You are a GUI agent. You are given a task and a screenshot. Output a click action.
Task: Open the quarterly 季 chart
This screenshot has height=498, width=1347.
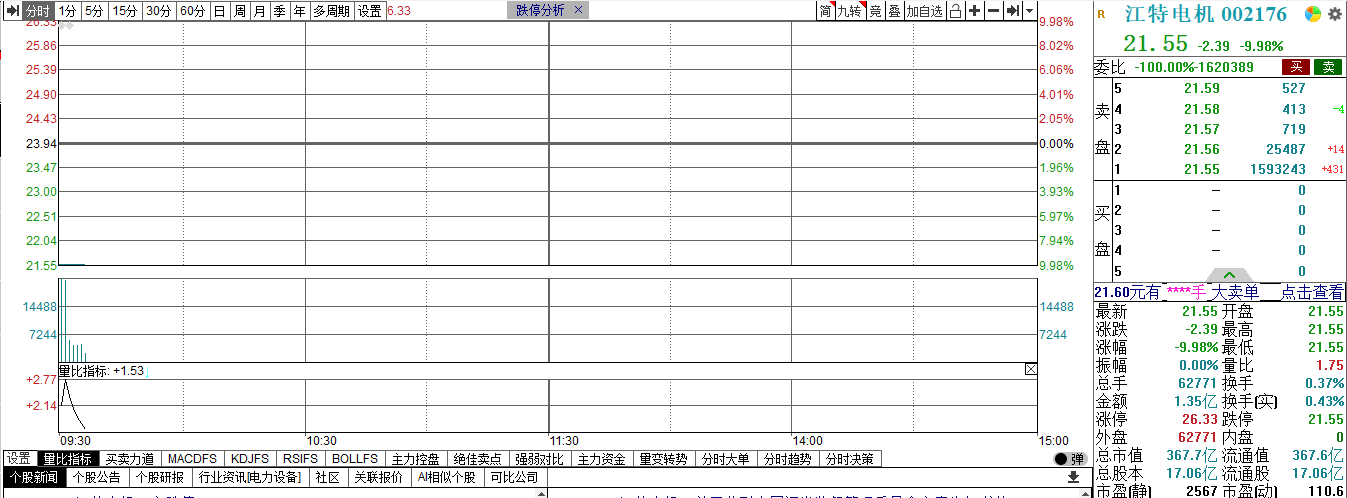(279, 11)
